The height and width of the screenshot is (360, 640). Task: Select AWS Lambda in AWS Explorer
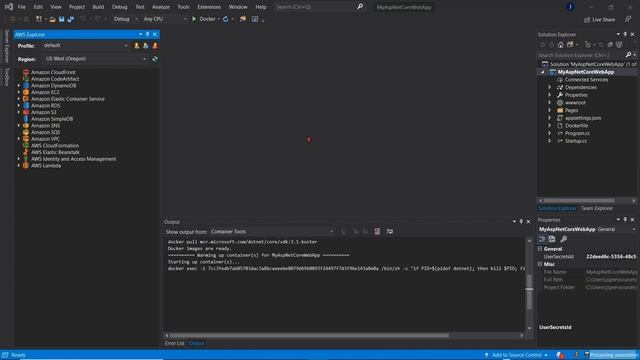46,166
